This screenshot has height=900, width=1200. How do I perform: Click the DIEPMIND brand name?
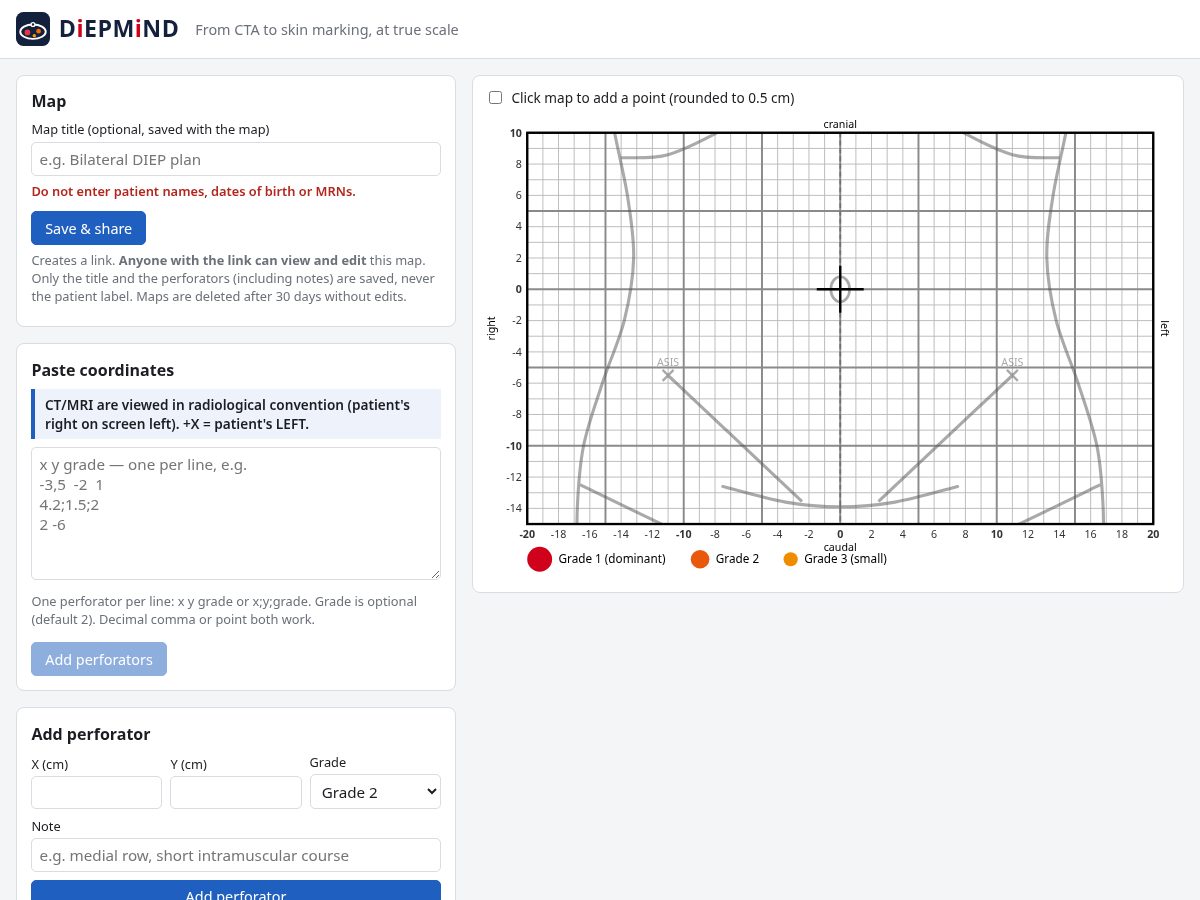click(119, 29)
